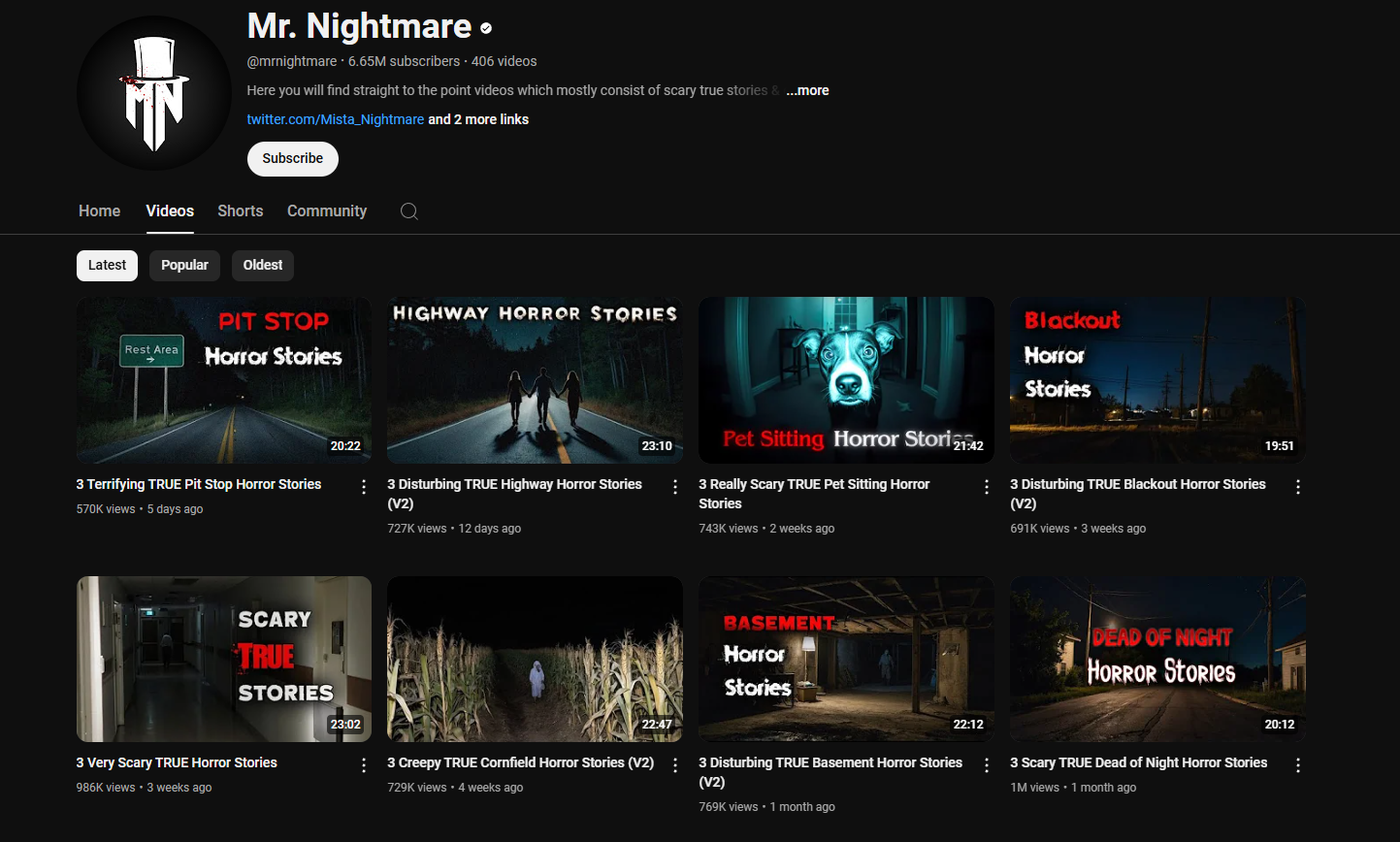The width and height of the screenshot is (1400, 842).
Task: Click the 6.65M subscribers count
Action: tap(405, 61)
